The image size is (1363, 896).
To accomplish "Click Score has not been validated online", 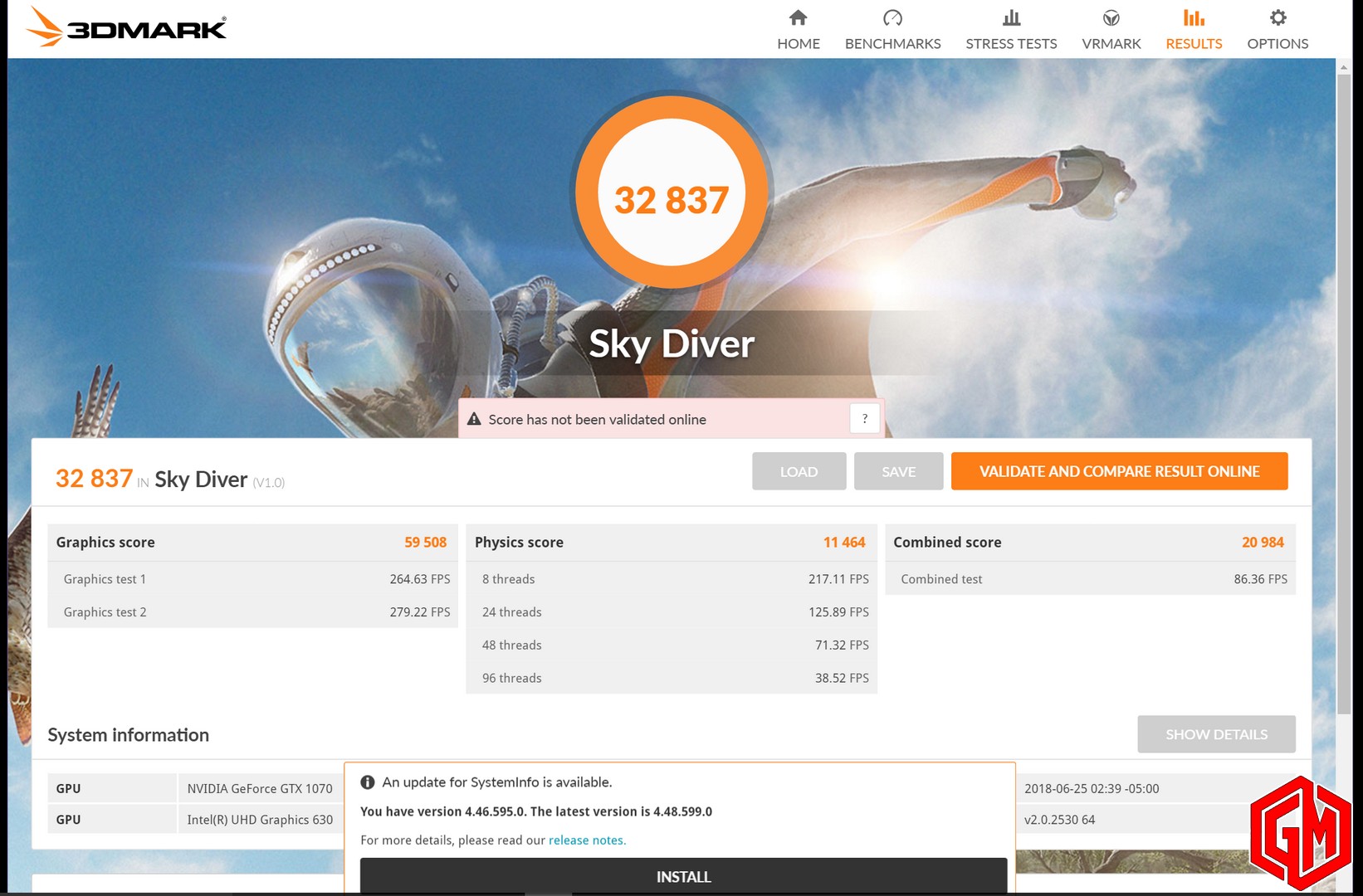I will (597, 420).
